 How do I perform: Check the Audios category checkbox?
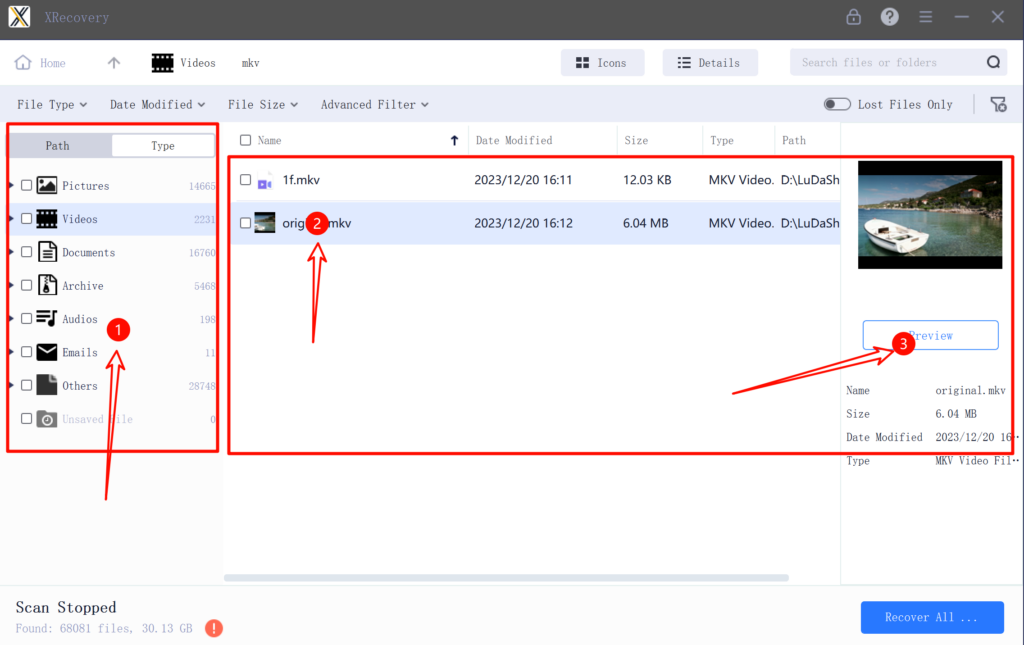(x=26, y=319)
